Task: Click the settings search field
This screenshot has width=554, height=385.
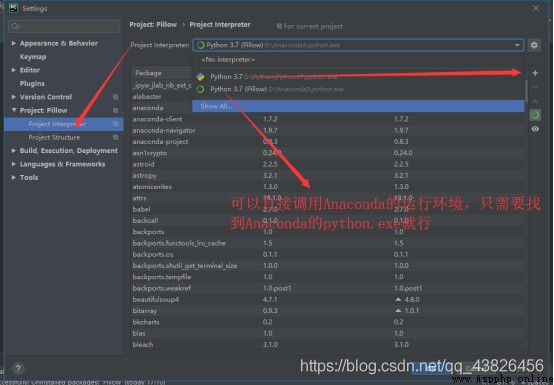Action: [64, 26]
